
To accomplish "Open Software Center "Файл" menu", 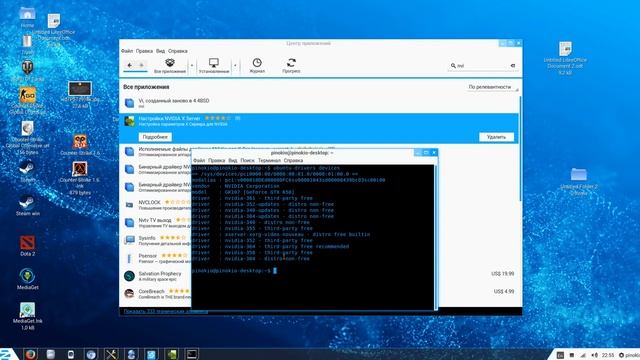I will coord(127,51).
